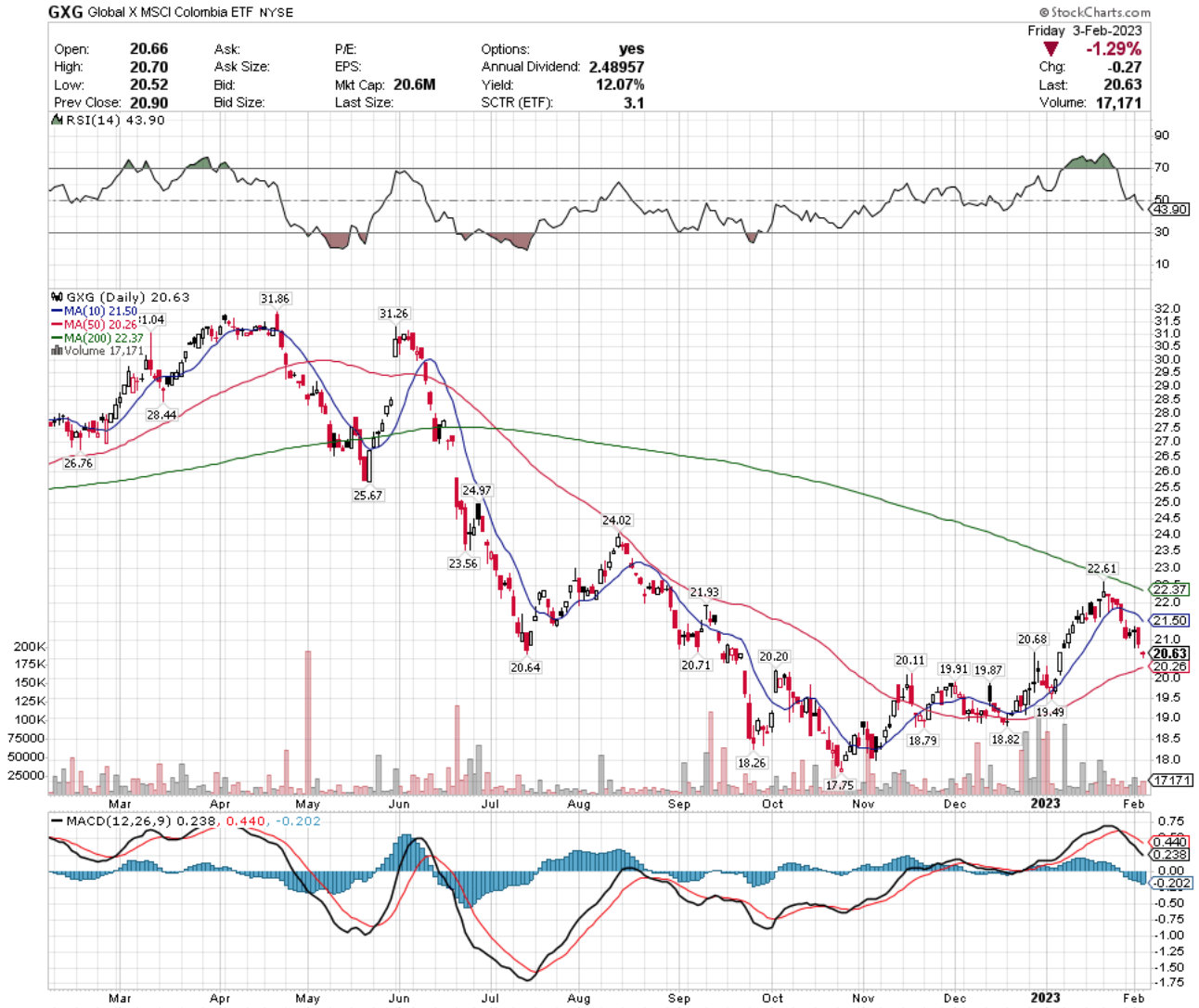
Task: Click the 18.82 price low annotation
Action: (1005, 740)
